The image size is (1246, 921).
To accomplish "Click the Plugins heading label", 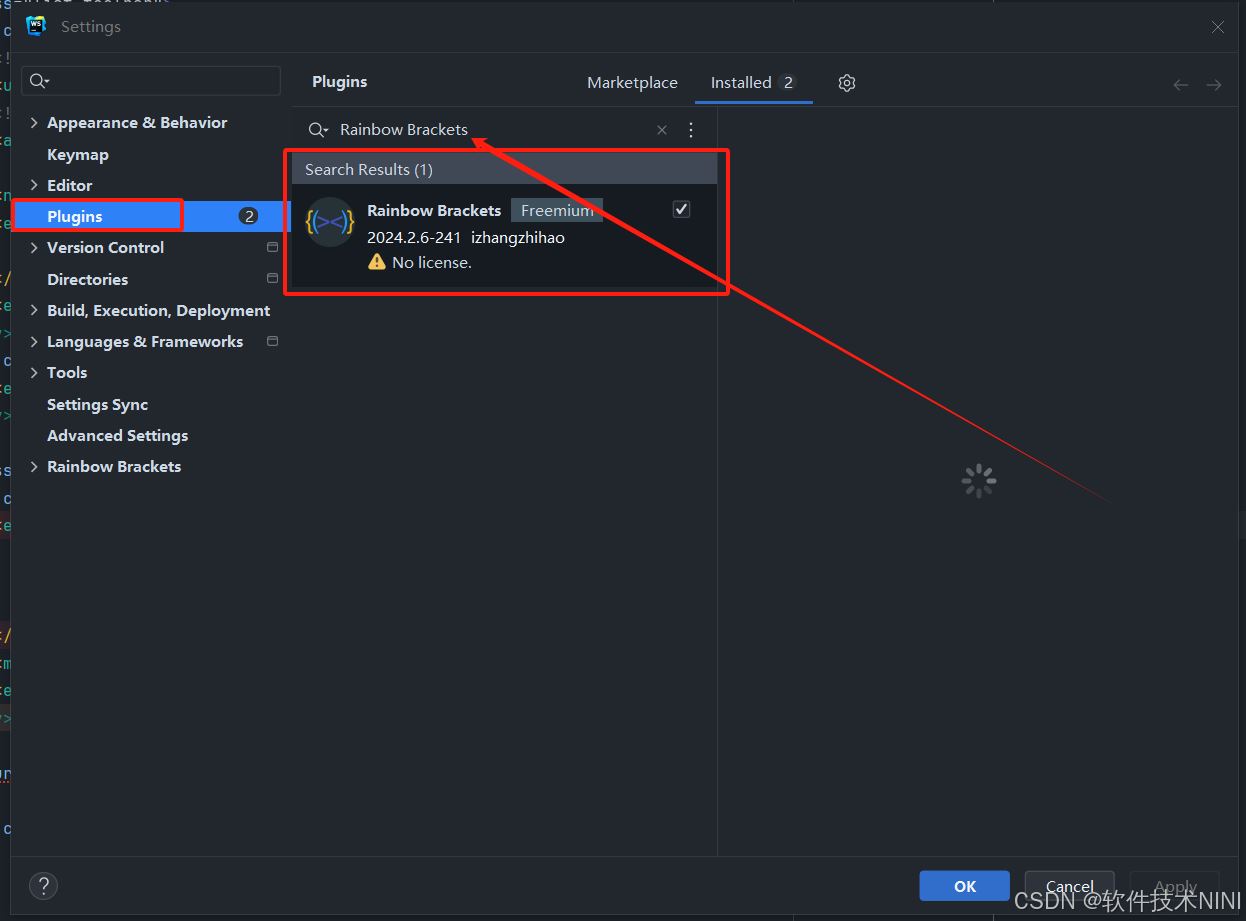I will [x=340, y=82].
